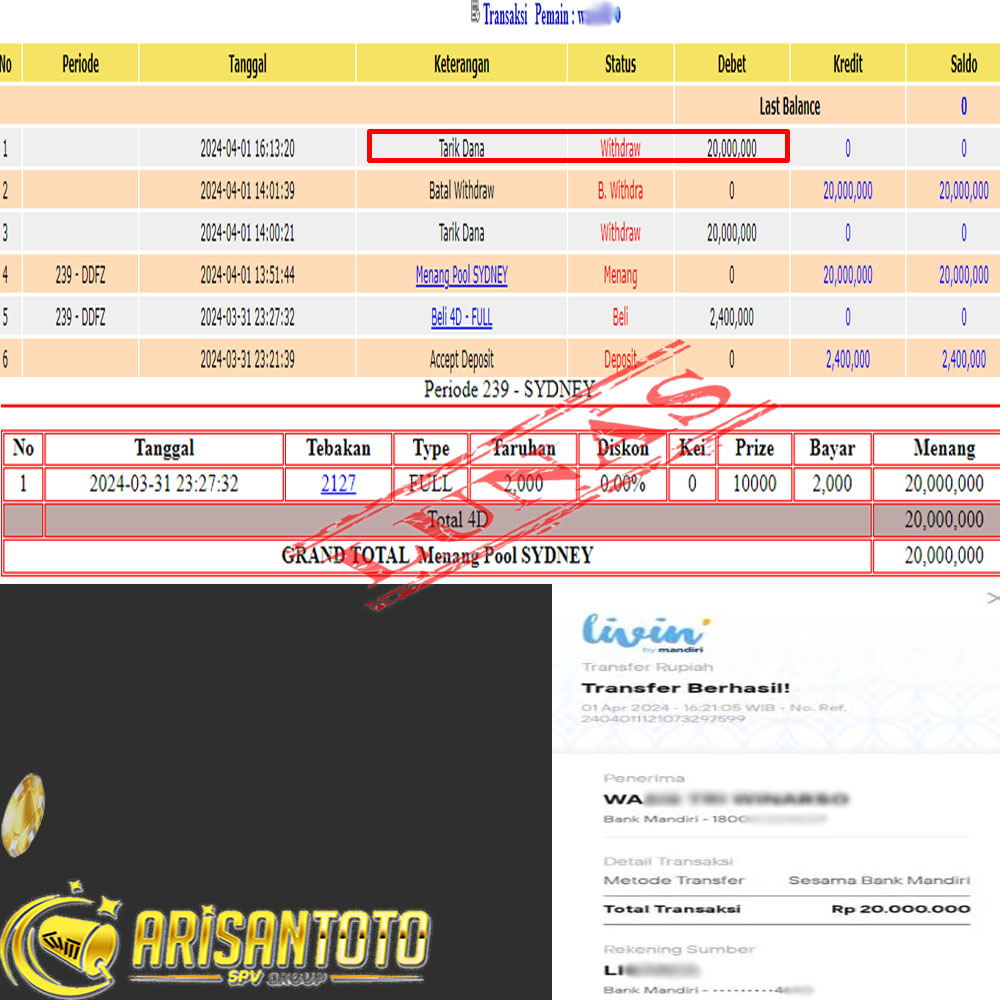This screenshot has width=1000, height=1000.
Task: Click the Prize value 10000
Action: pos(754,483)
